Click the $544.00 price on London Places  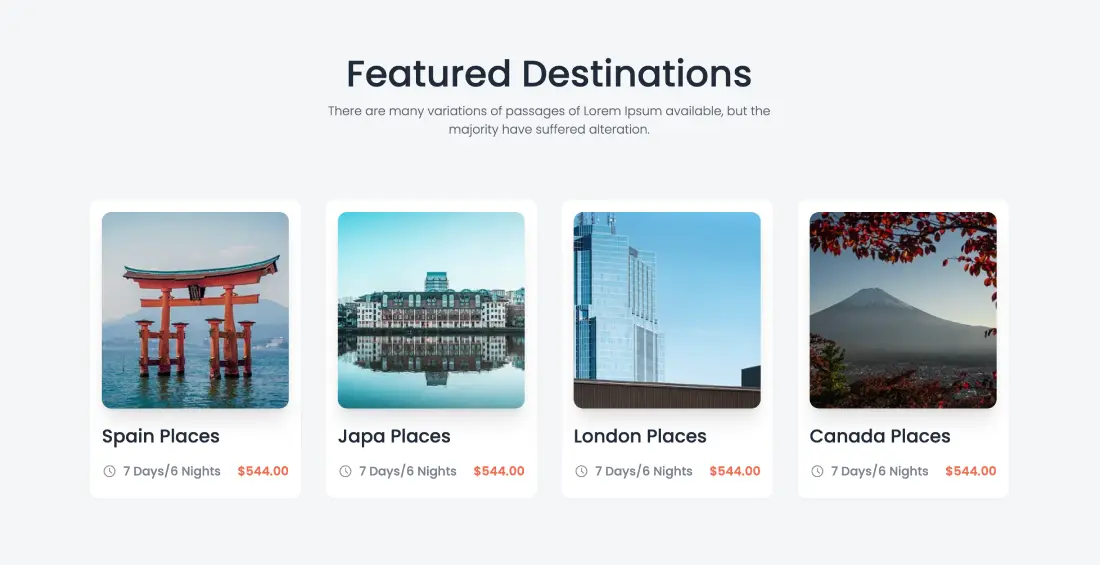(x=735, y=471)
